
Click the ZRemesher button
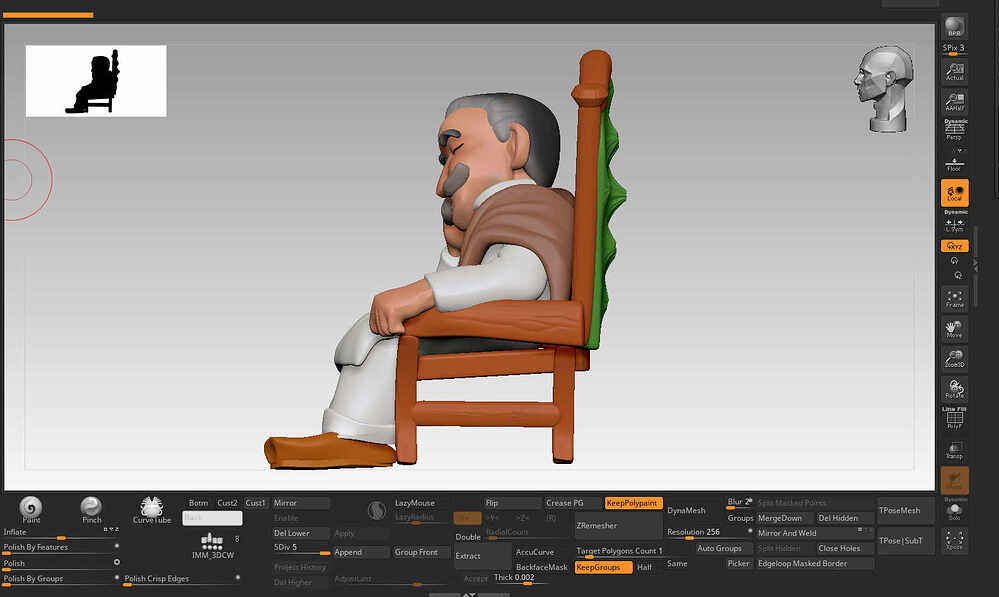(619, 526)
